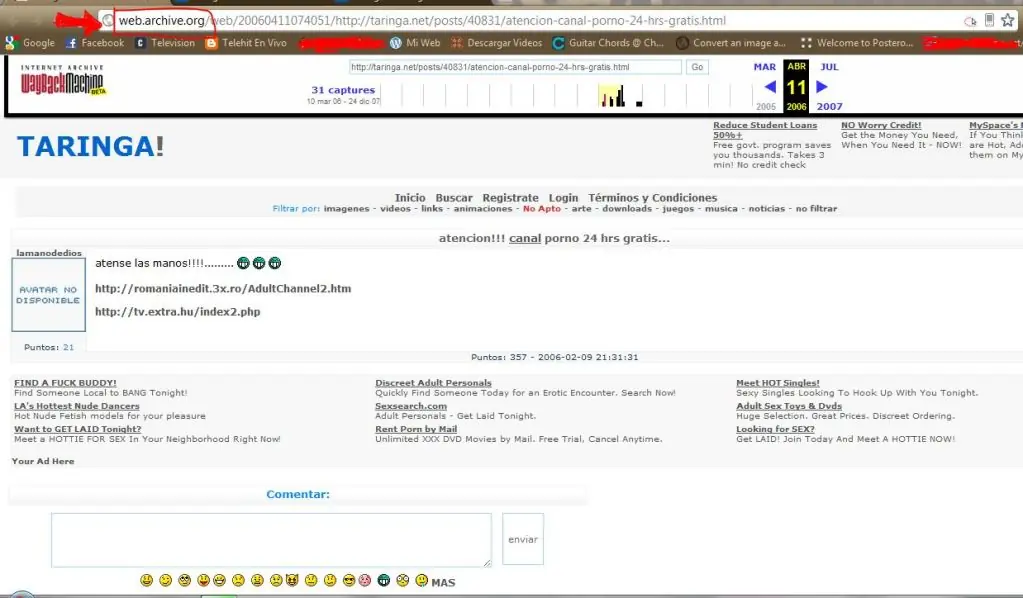1023x598 pixels.
Task: Open the Reduce Student Loans ad
Action: [765, 130]
